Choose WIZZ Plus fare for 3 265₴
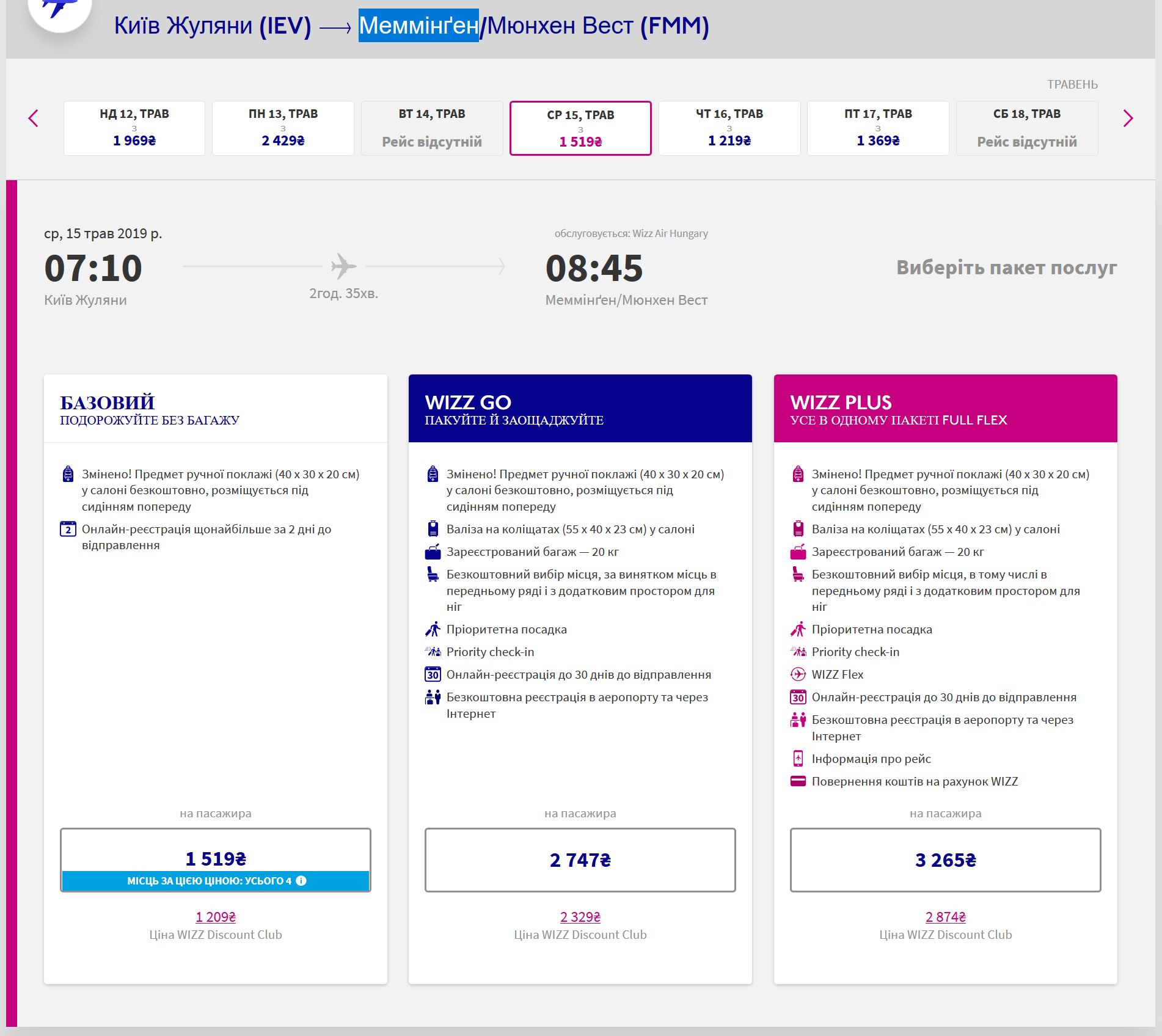This screenshot has height=1036, width=1162. 945,859
